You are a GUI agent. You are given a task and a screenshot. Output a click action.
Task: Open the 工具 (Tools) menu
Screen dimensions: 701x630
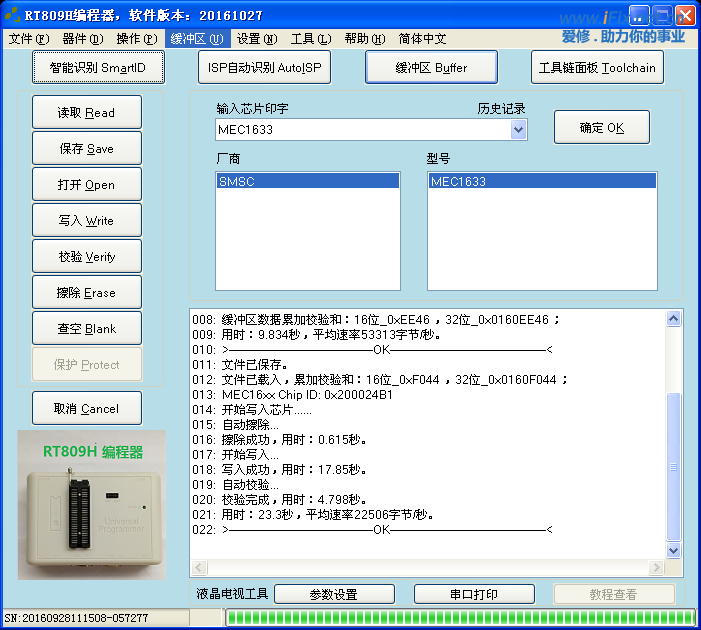coord(310,39)
